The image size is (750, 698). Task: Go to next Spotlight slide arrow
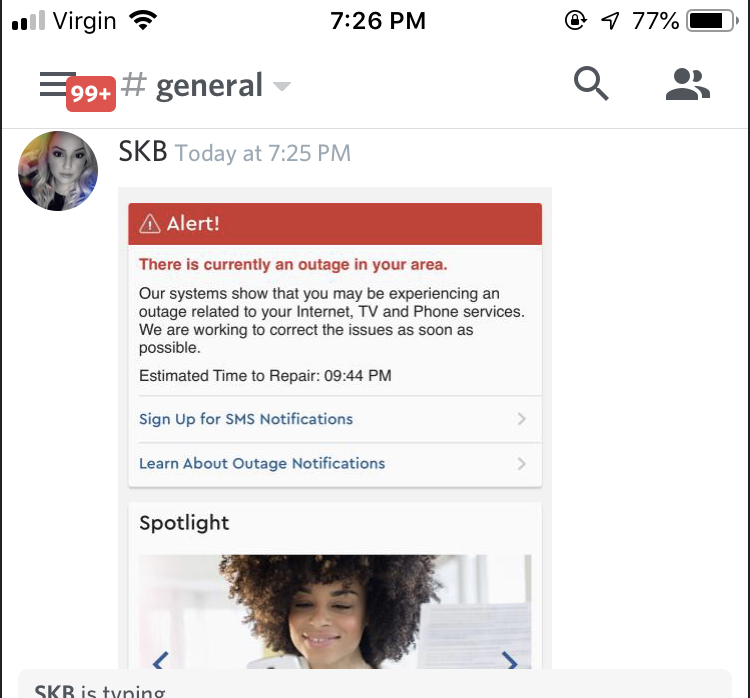[x=510, y=660]
